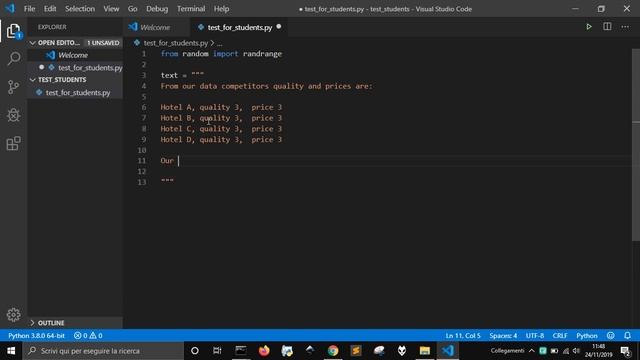
Task: Click Collegamenti toolbar on taskbar
Action: (x=507, y=351)
